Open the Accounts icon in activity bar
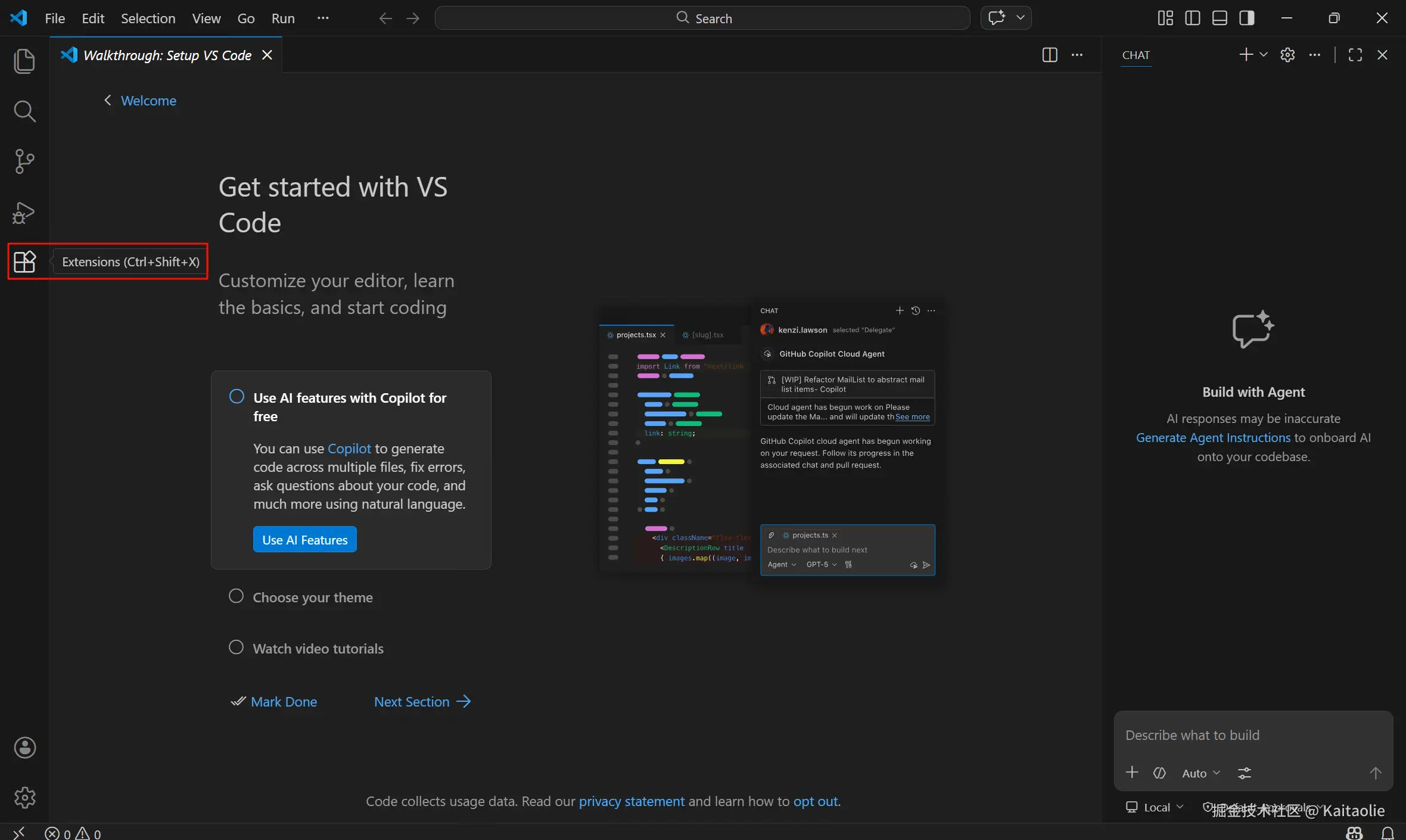The height and width of the screenshot is (840, 1406). (24, 748)
